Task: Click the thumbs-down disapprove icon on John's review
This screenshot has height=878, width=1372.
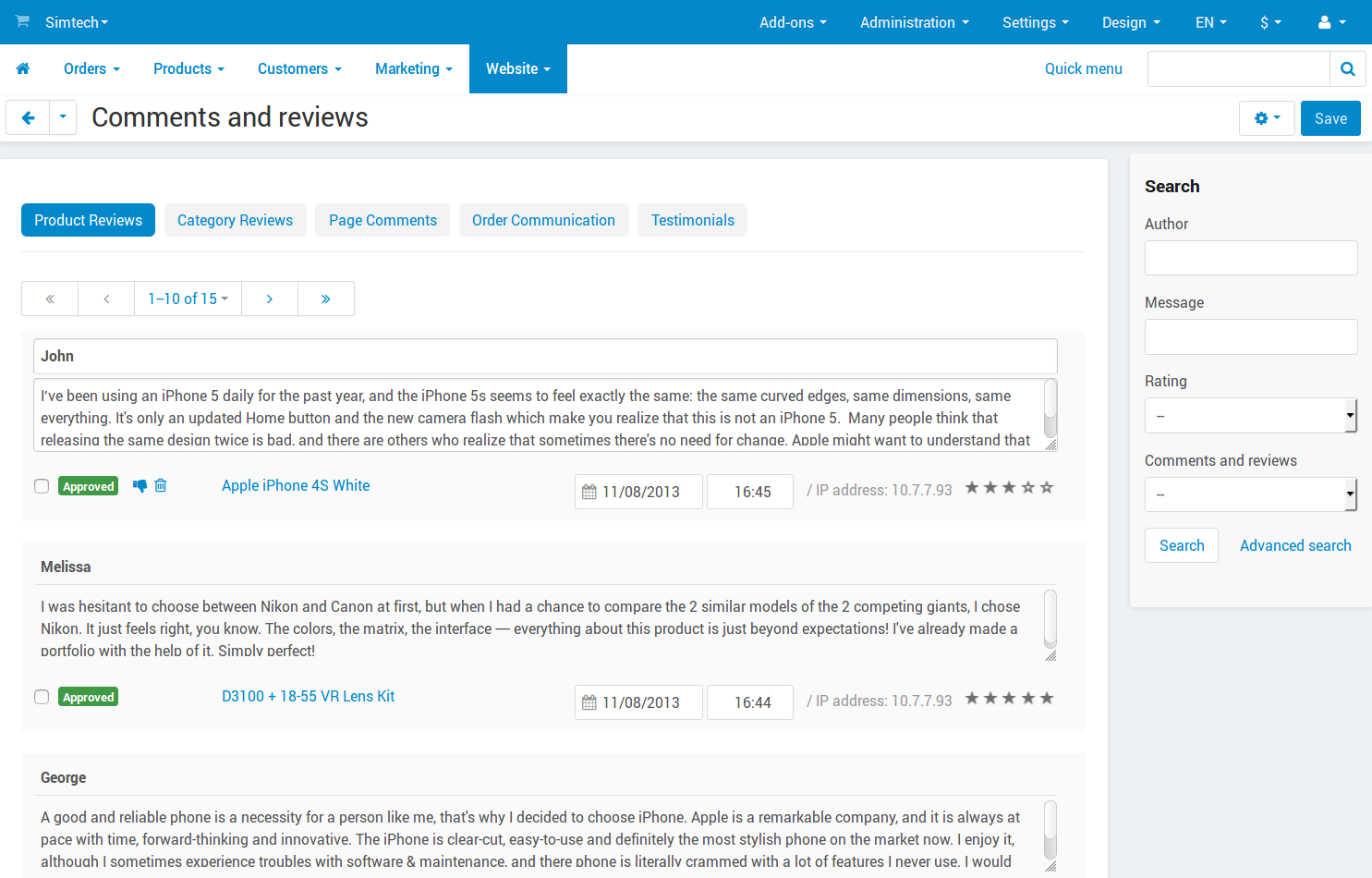Action: (x=140, y=486)
